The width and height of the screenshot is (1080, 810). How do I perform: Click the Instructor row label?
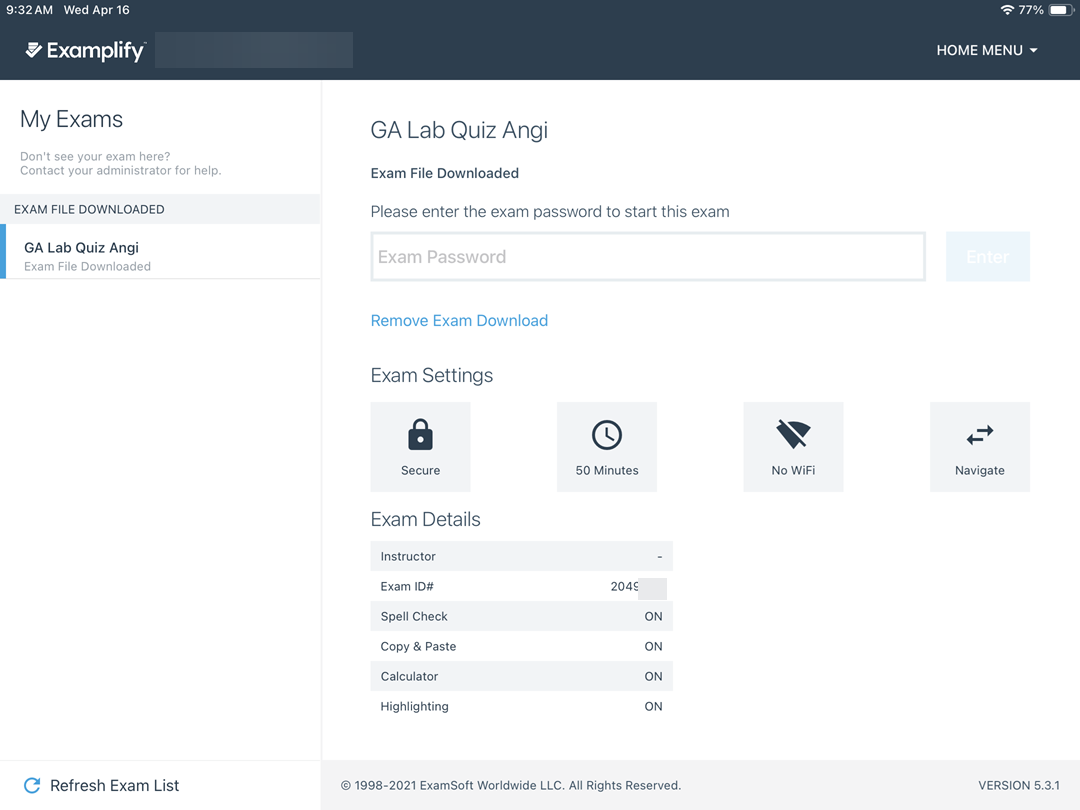(408, 556)
